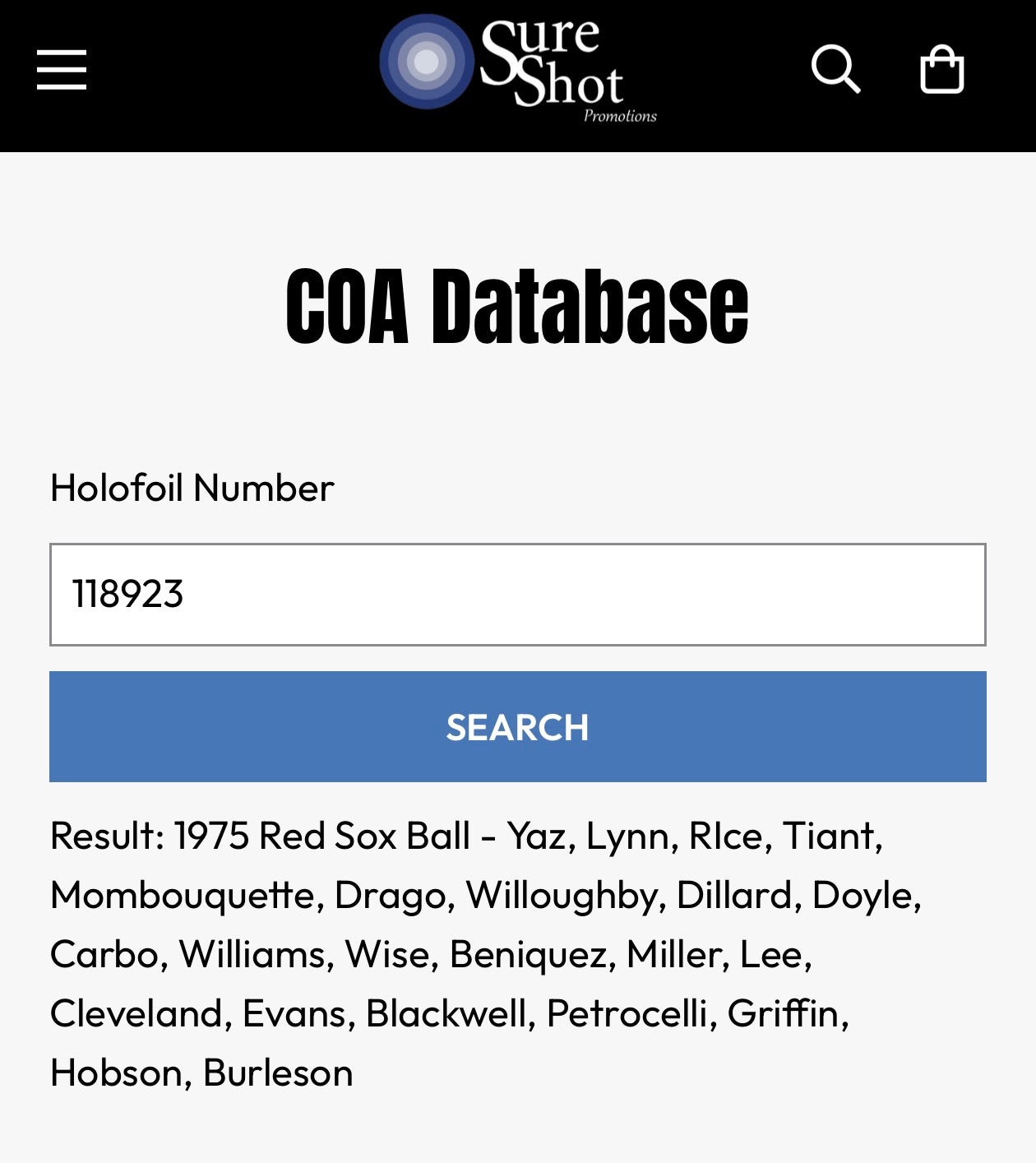The width and height of the screenshot is (1036, 1163).
Task: Open the hamburger navigation menu
Action: [x=62, y=69]
